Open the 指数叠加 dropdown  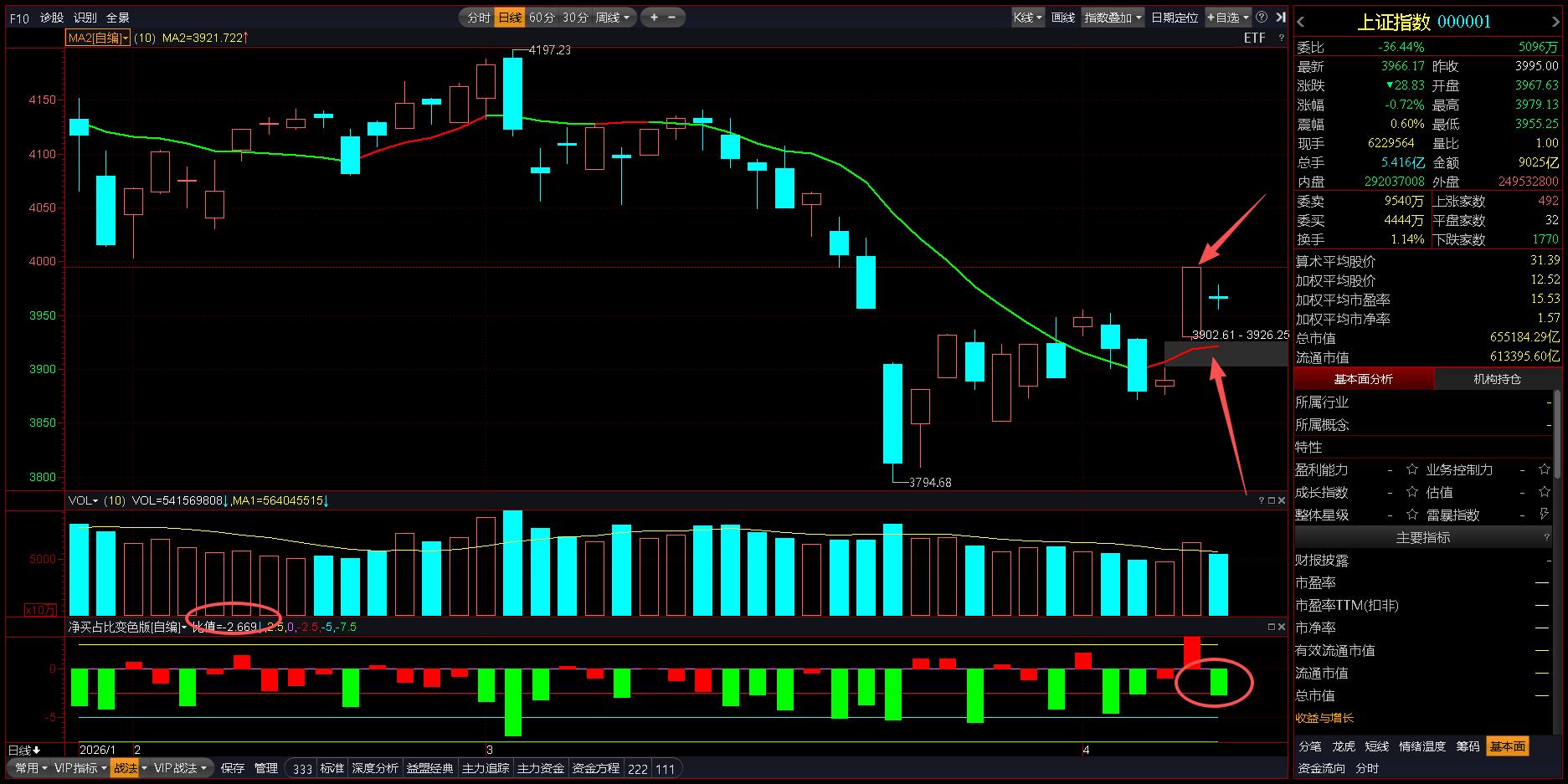pyautogui.click(x=1113, y=17)
